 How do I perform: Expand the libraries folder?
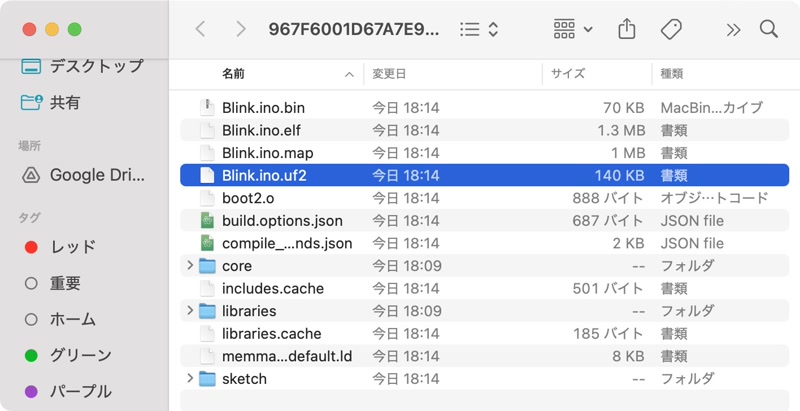[x=190, y=310]
